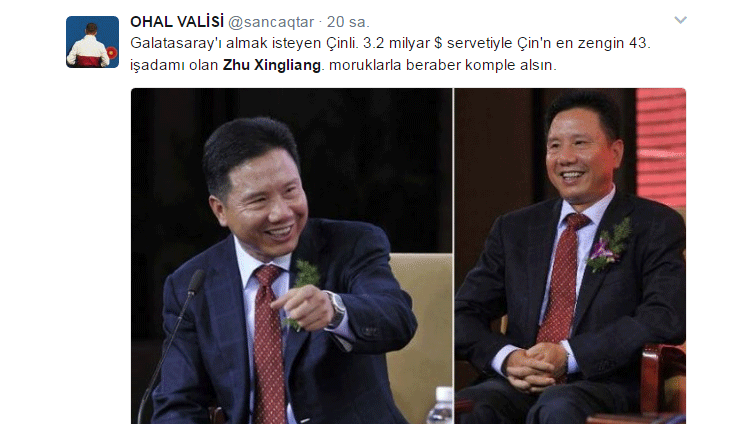Image resolution: width=750 pixels, height=430 pixels.
Task: Open the right photo in the tweet
Action: coord(570,256)
